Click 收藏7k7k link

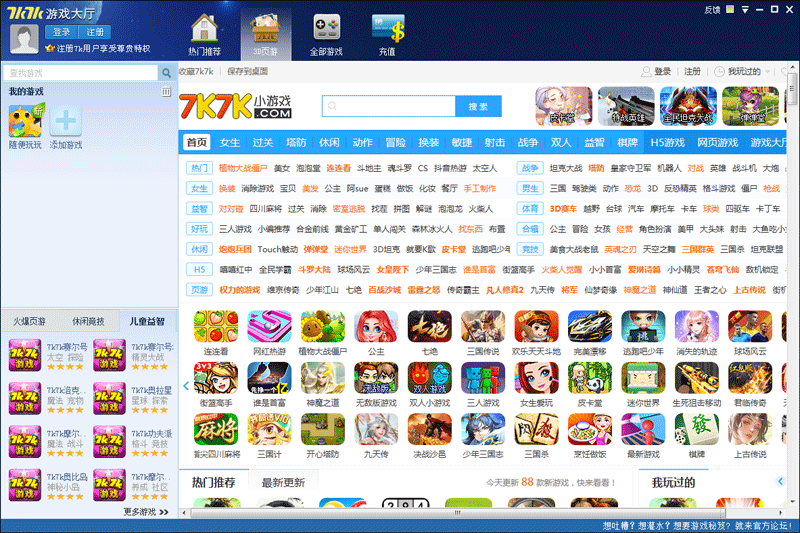(196, 71)
